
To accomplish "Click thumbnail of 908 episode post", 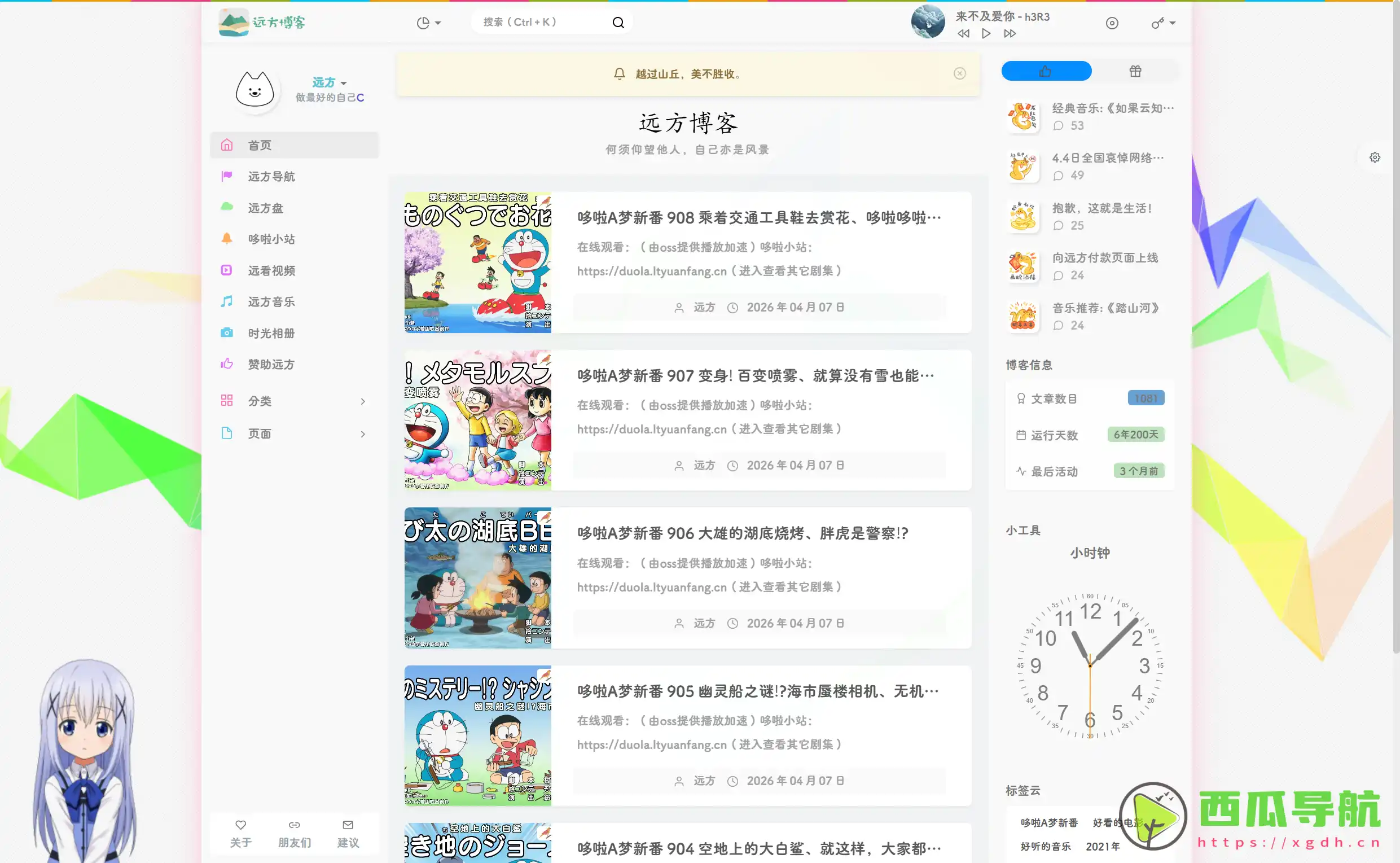I will (477, 262).
